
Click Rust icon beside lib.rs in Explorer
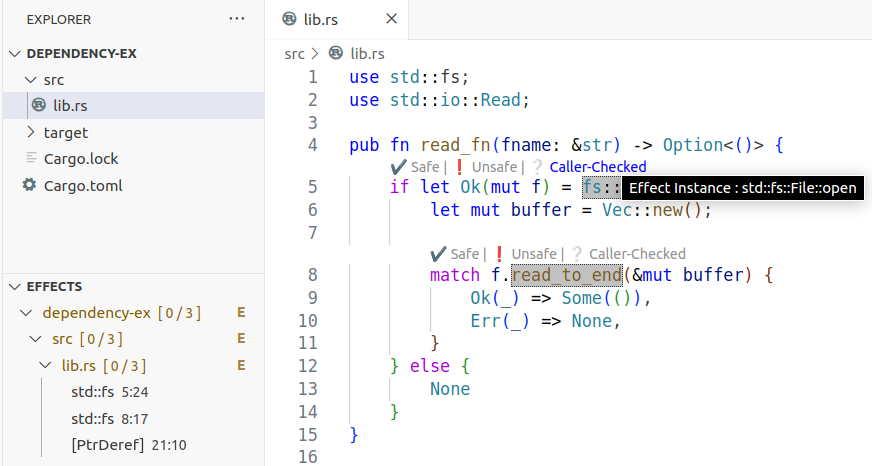pos(39,105)
